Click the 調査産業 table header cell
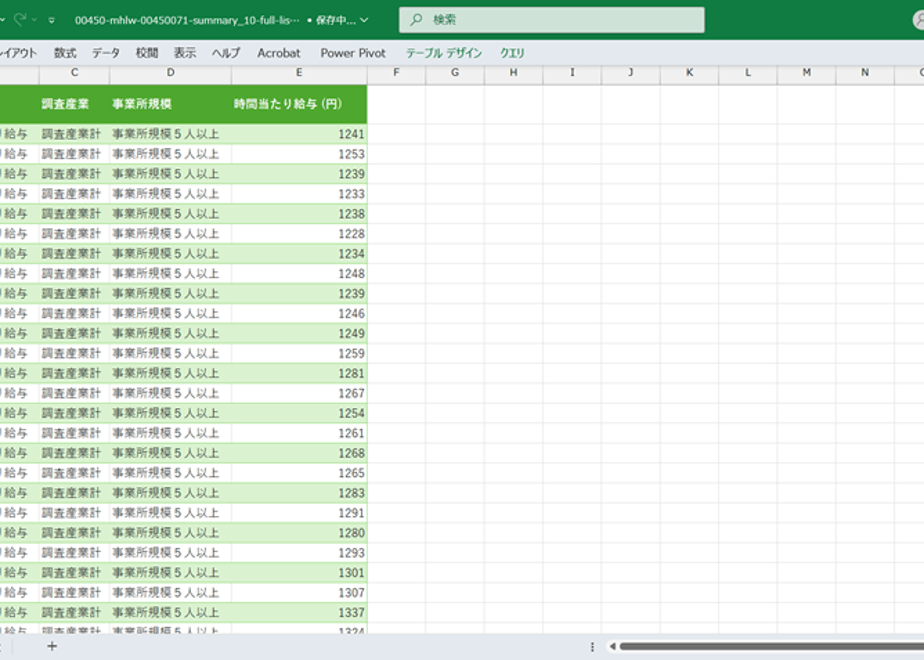This screenshot has width=924, height=660. [74, 104]
